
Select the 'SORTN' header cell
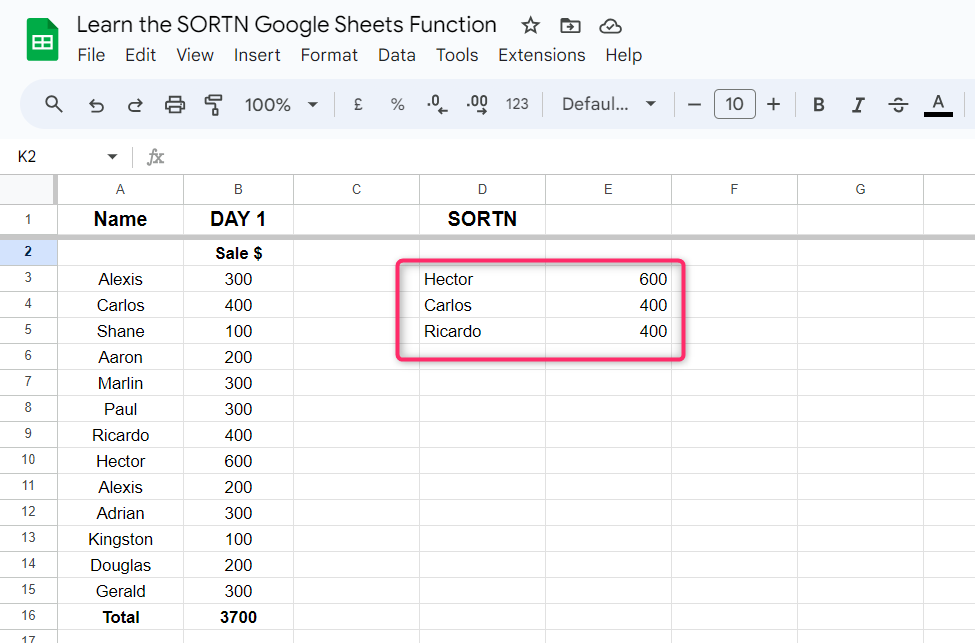[483, 220]
